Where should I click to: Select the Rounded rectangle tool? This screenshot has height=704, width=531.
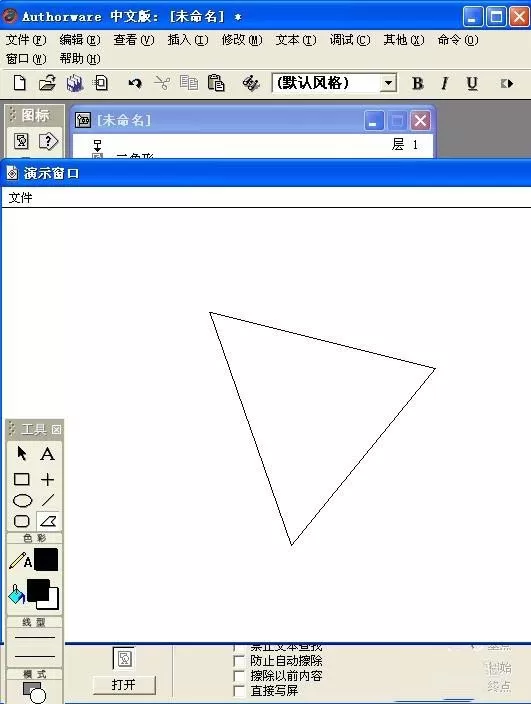pos(22,521)
